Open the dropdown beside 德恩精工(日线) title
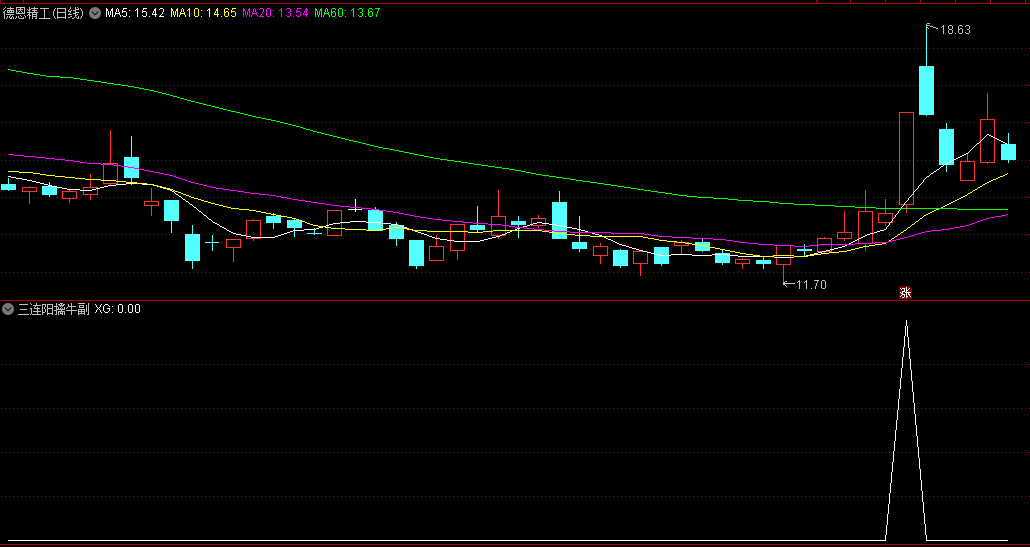 (x=95, y=12)
